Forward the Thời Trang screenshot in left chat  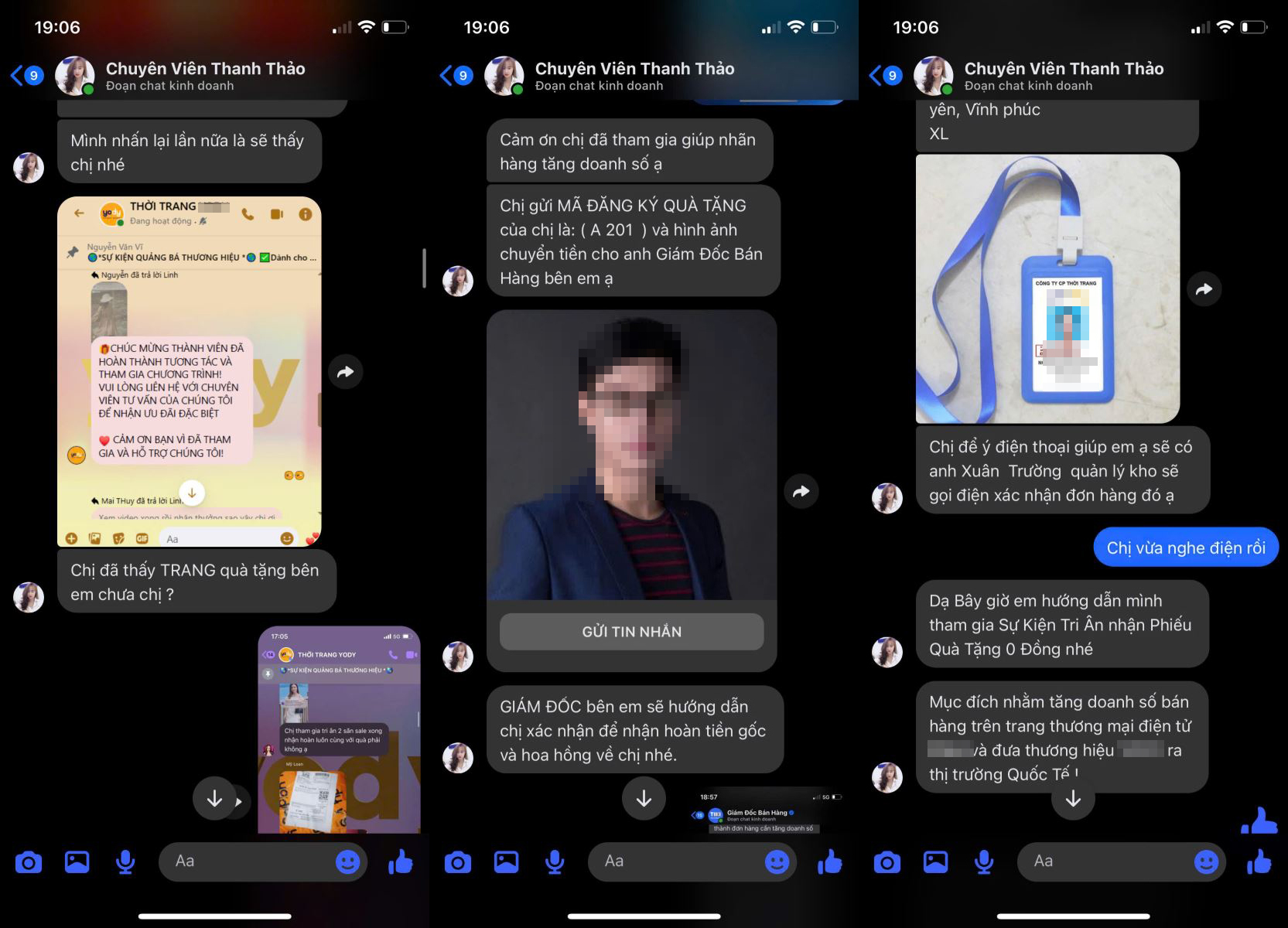point(346,372)
